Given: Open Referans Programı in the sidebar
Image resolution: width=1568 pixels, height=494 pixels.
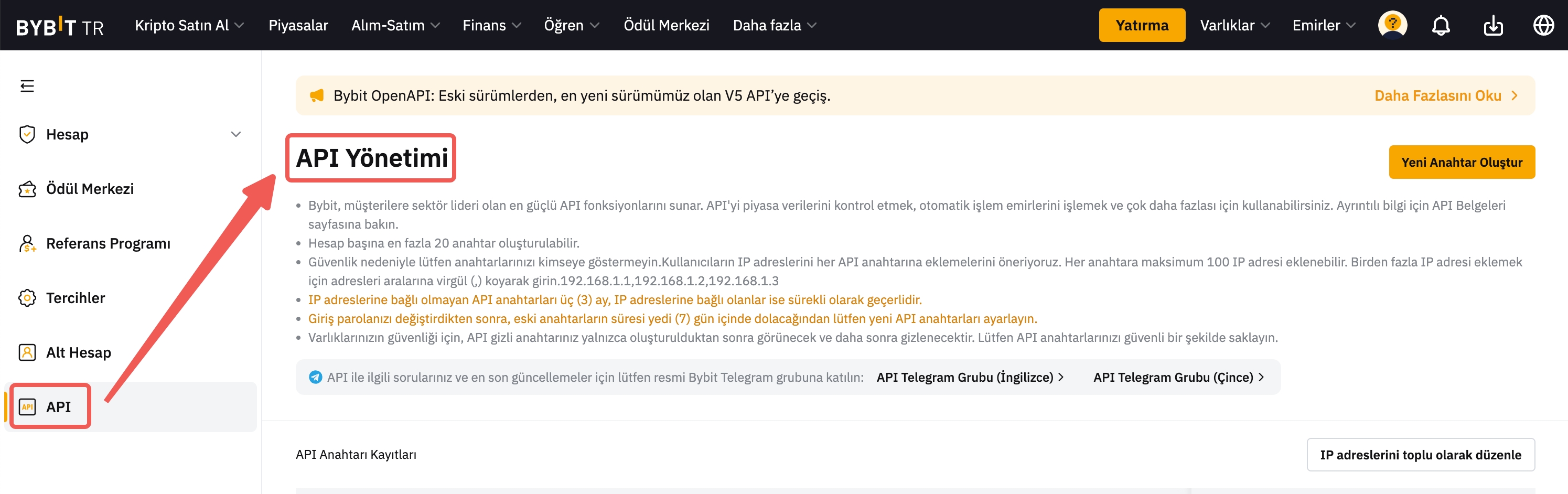Looking at the screenshot, I should click(108, 243).
